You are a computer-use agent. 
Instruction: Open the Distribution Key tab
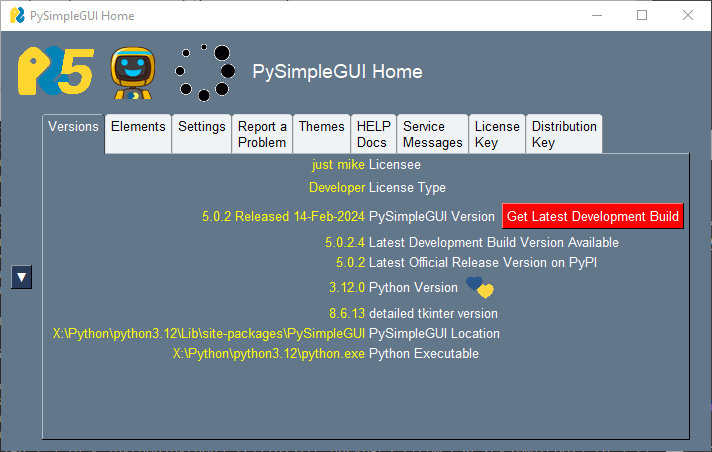[564, 134]
